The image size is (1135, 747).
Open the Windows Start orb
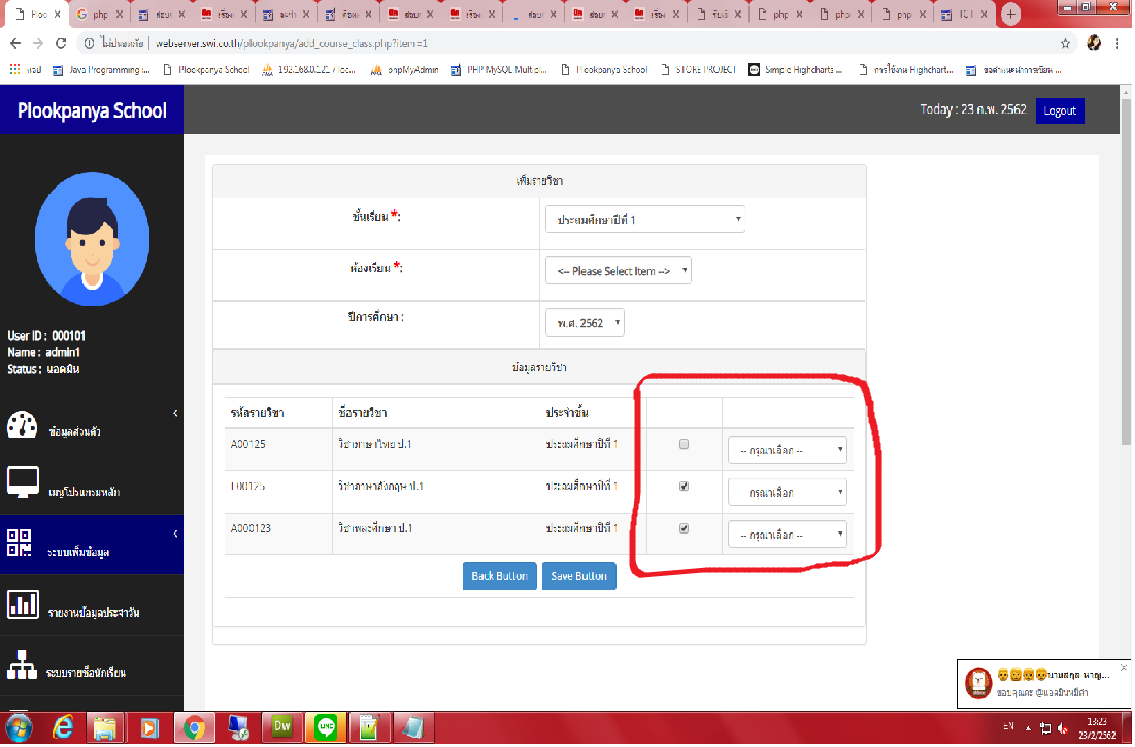point(19,727)
